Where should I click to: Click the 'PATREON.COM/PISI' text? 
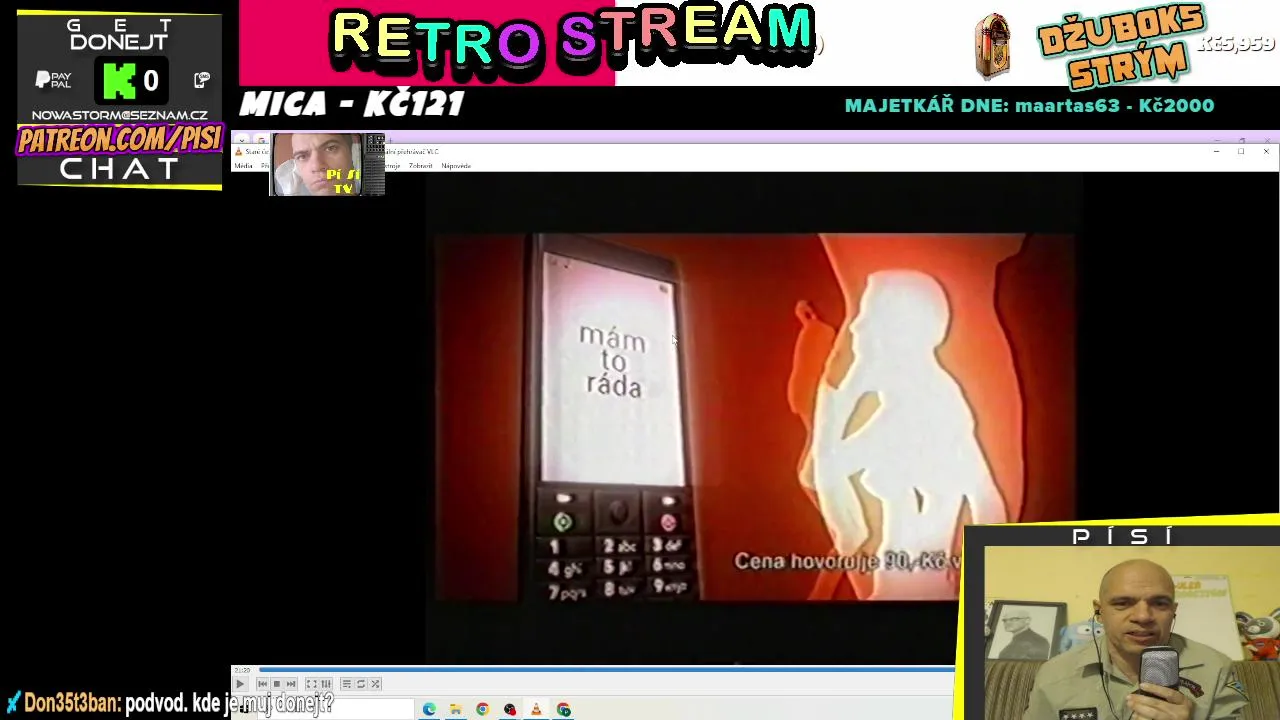(x=119, y=140)
